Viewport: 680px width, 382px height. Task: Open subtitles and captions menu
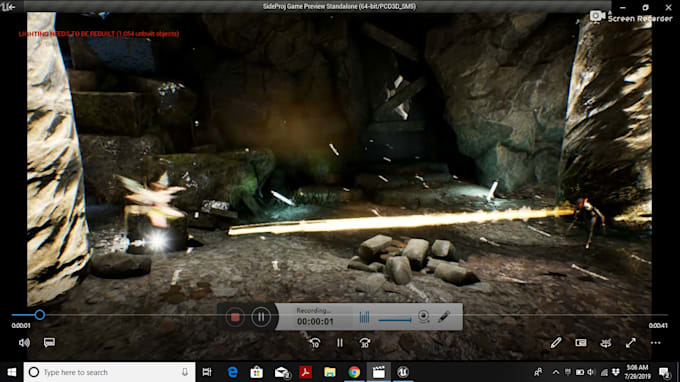point(49,343)
